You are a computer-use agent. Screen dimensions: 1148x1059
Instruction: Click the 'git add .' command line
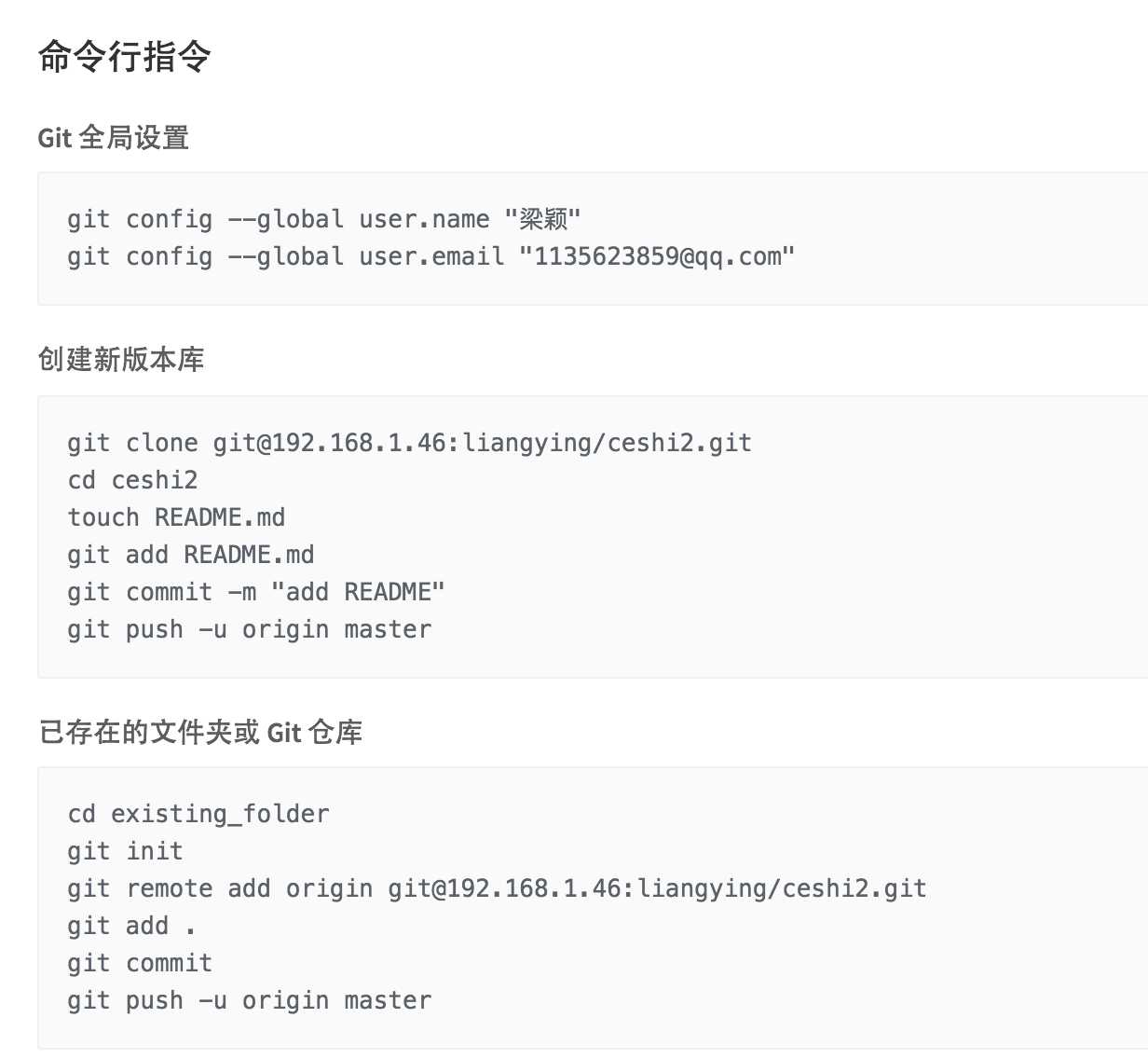(x=131, y=926)
